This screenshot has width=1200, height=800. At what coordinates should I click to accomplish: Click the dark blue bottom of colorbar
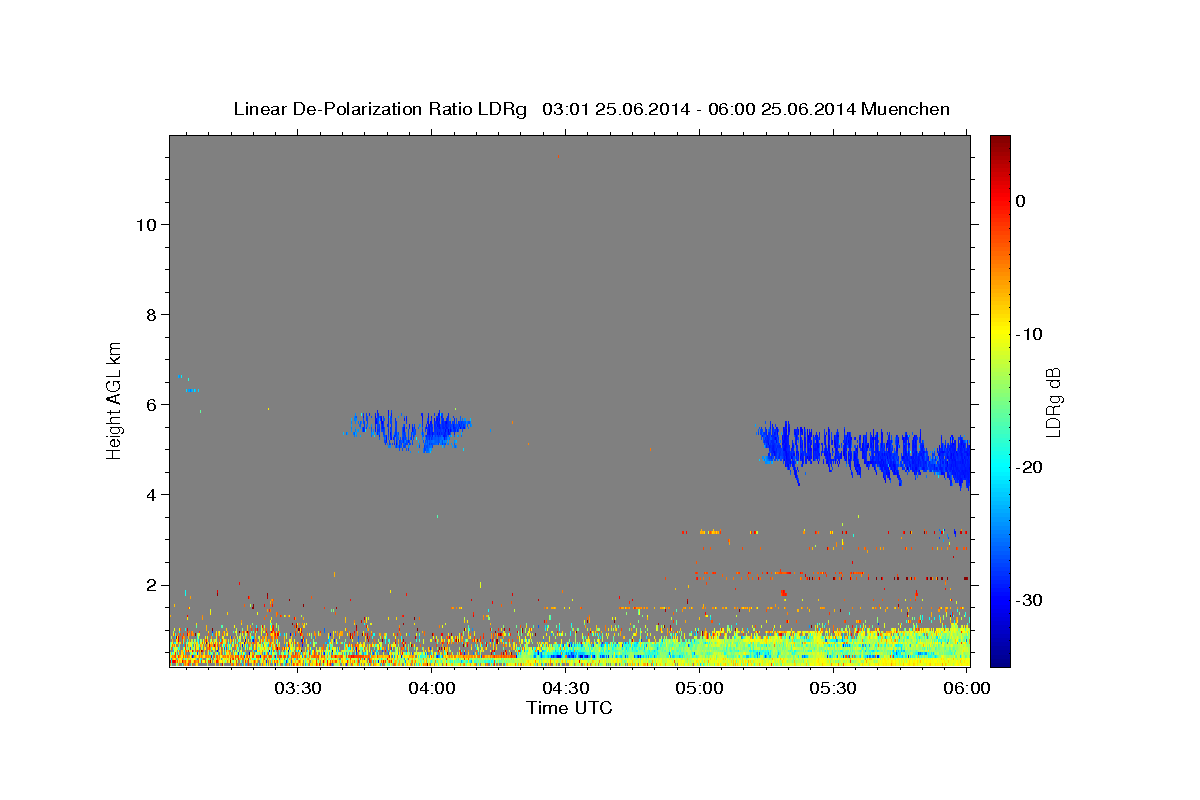point(1000,655)
